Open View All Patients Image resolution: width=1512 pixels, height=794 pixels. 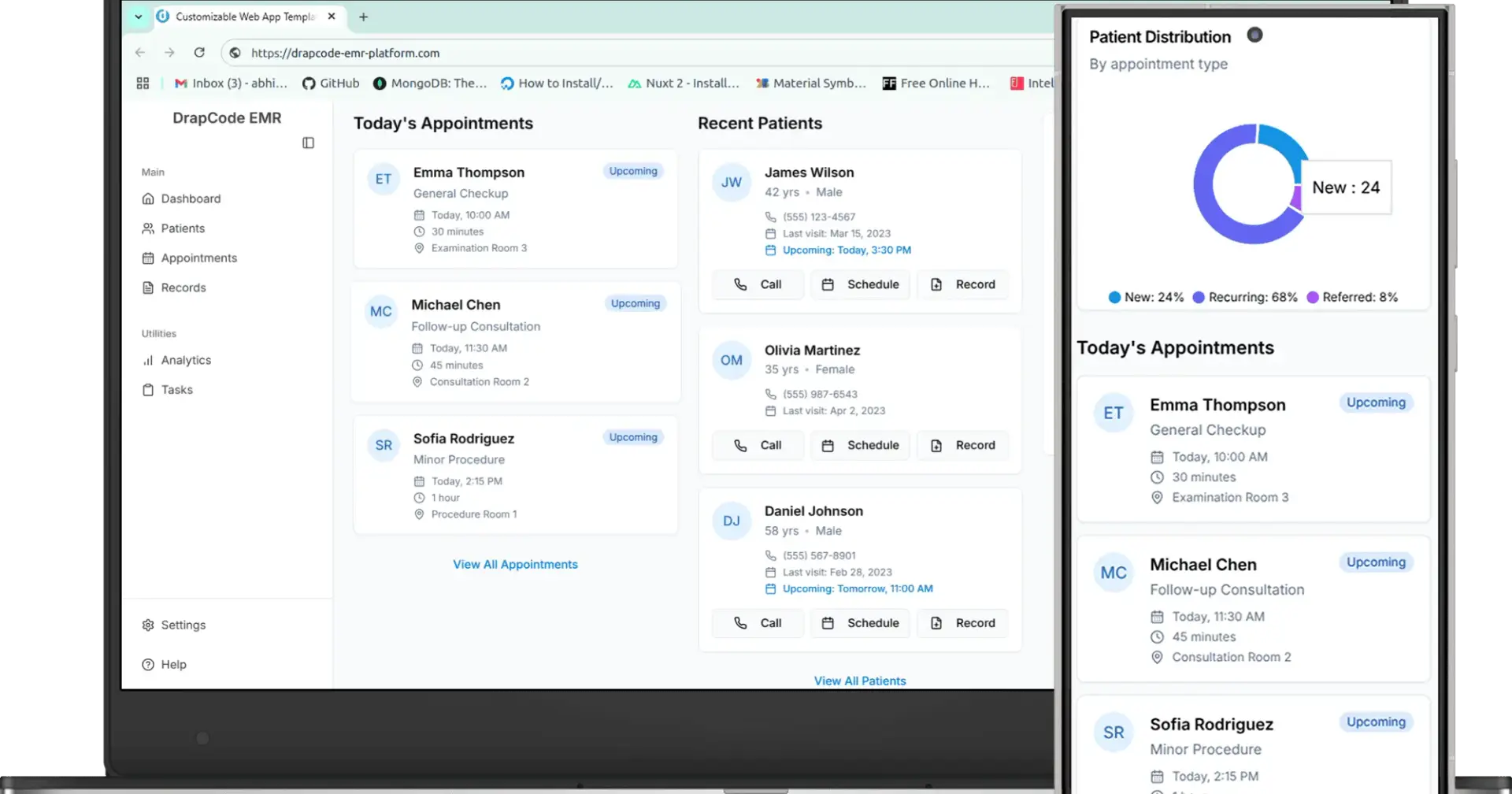[x=859, y=681]
